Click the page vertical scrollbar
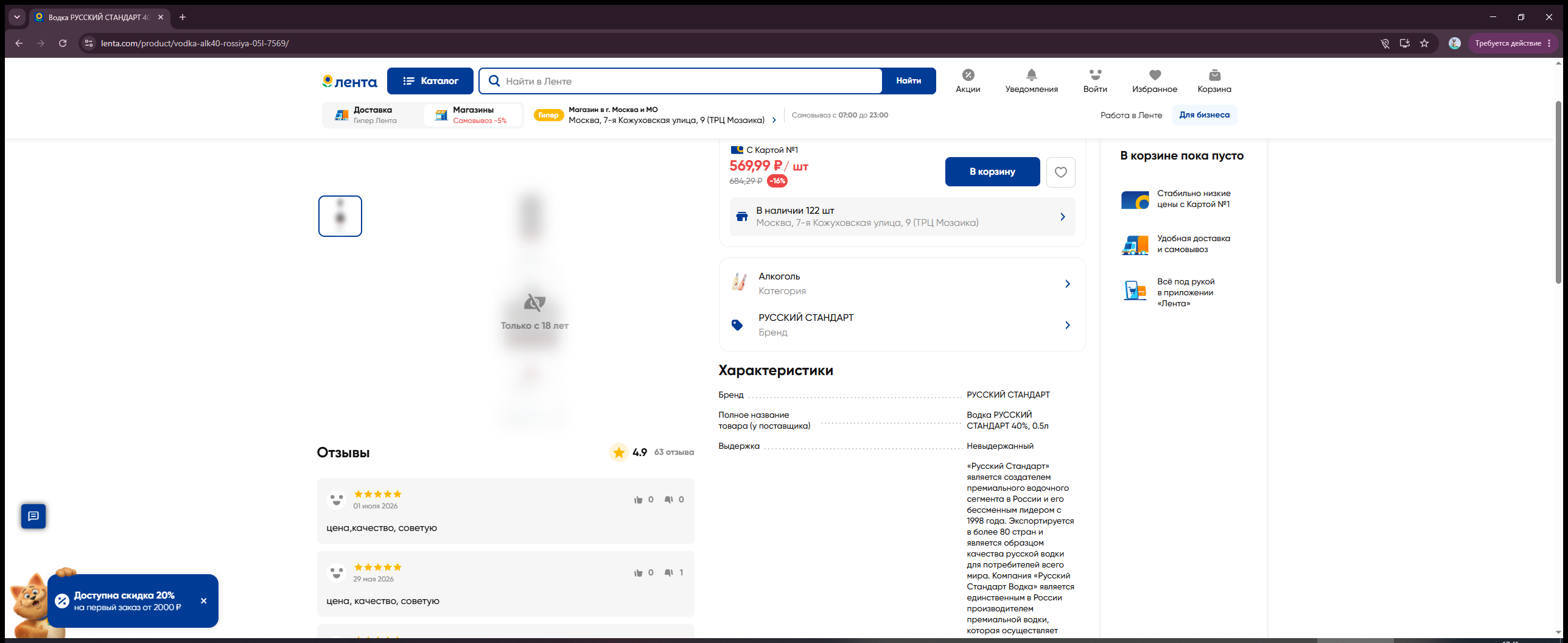This screenshot has height=643, width=1568. [x=1558, y=192]
